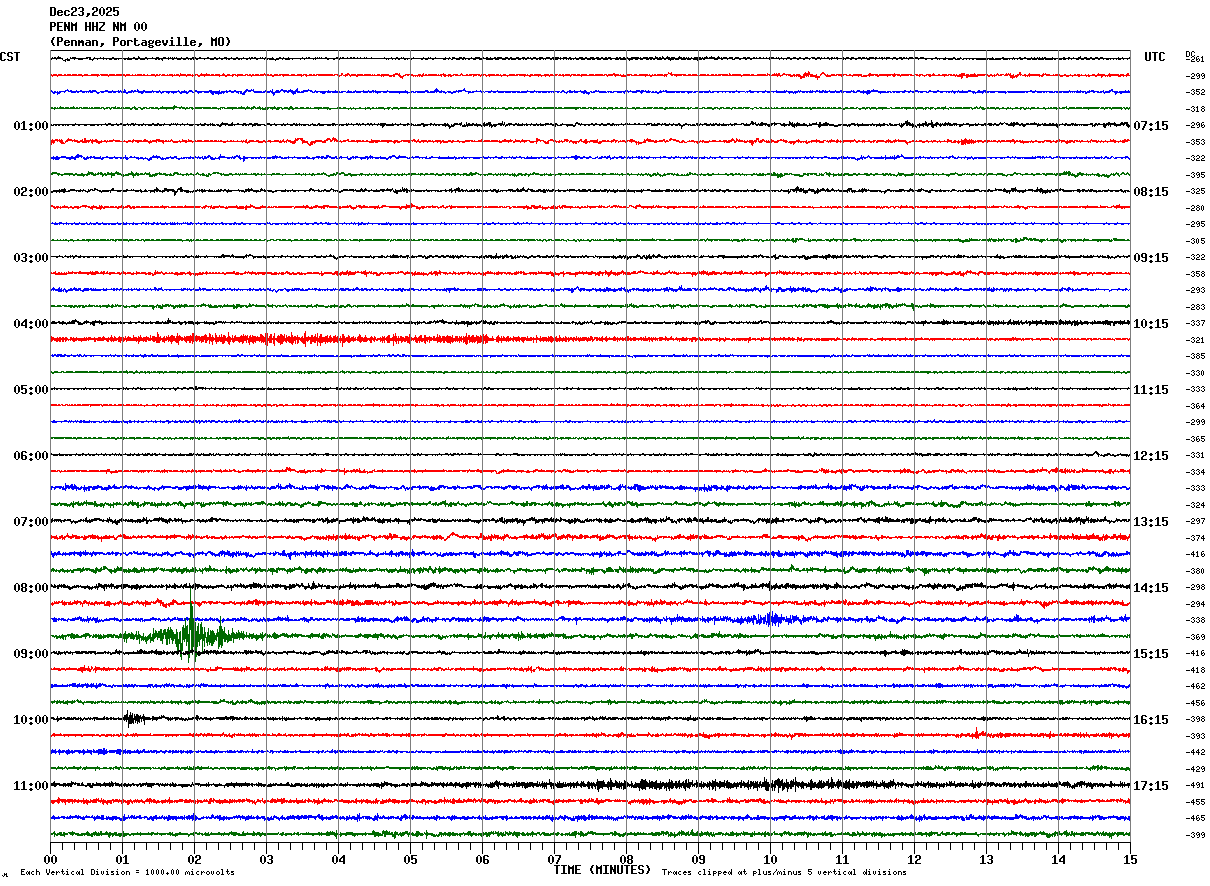This screenshot has height=886, width=1210.
Task: Click the "09:15" UTC time label
Action: [1151, 258]
